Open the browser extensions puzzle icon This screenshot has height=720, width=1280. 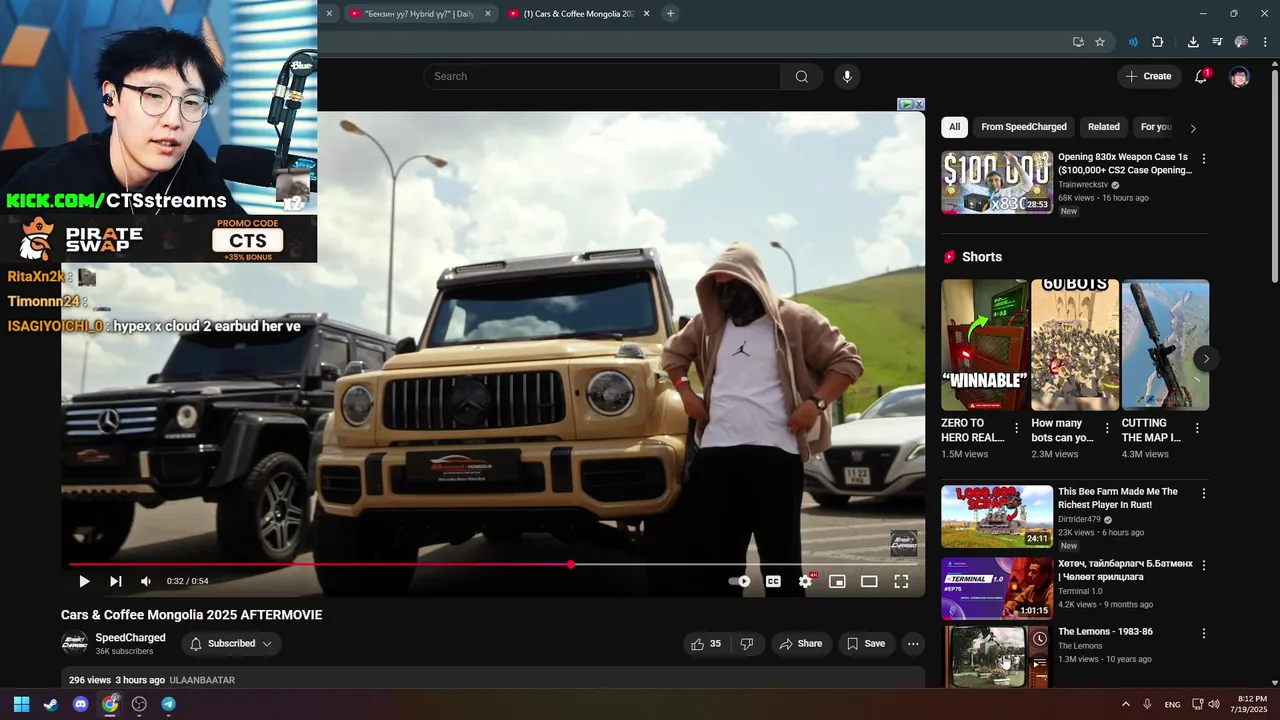(1158, 42)
